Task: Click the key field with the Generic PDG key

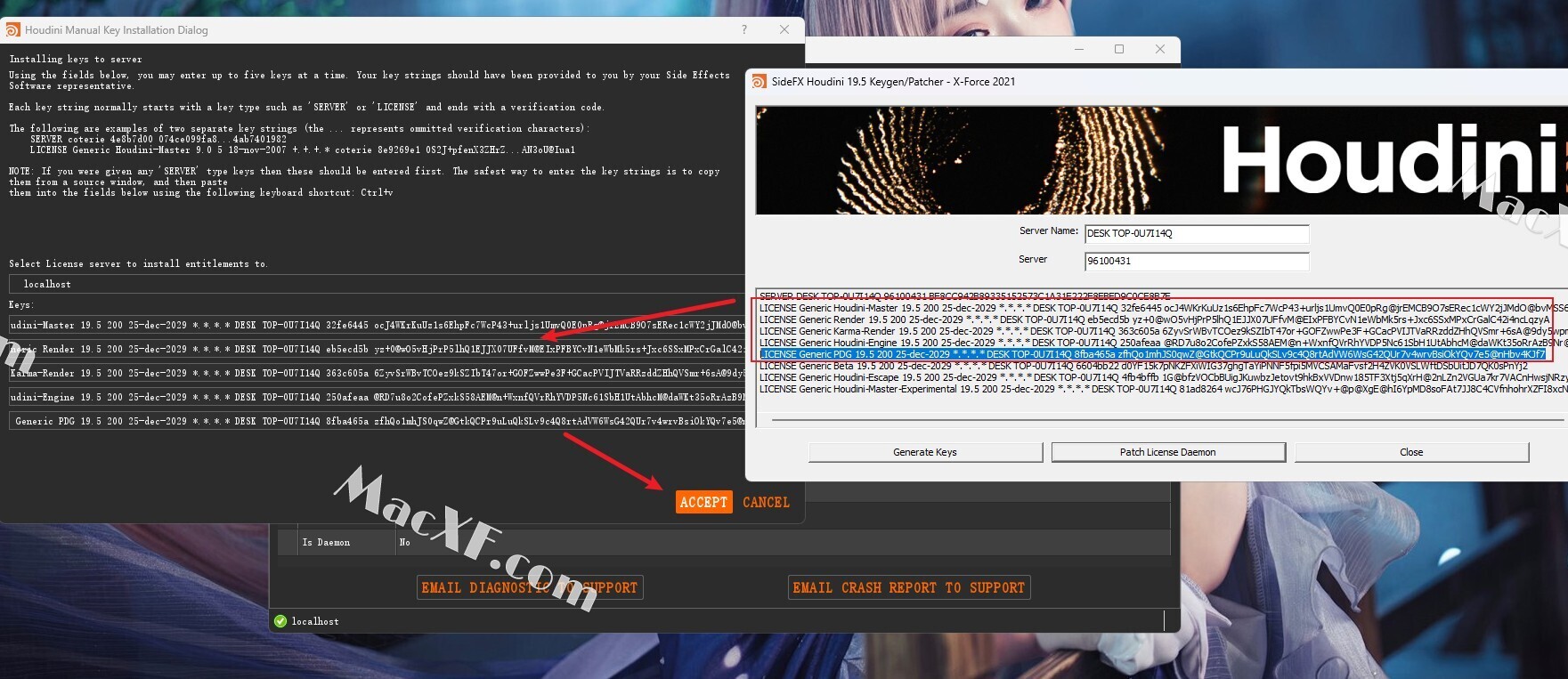Action: coord(378,421)
